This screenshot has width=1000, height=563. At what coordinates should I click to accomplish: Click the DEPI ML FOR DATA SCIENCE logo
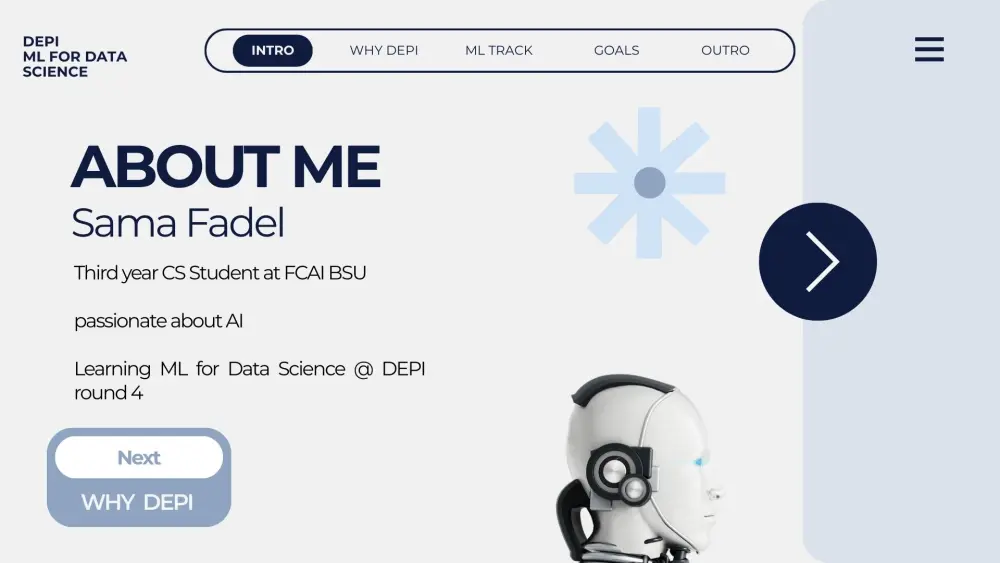point(75,57)
